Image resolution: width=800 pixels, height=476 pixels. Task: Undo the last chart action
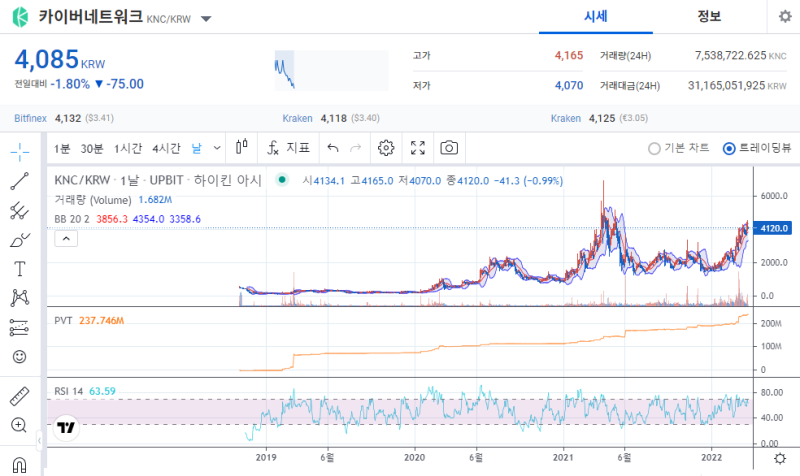click(333, 148)
